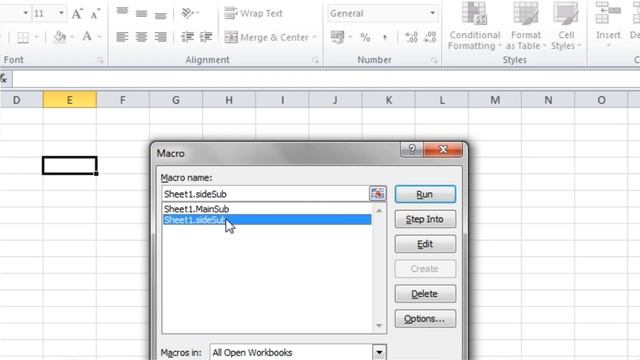
Task: Click the formula bar input
Action: pyautogui.click(x=326, y=79)
